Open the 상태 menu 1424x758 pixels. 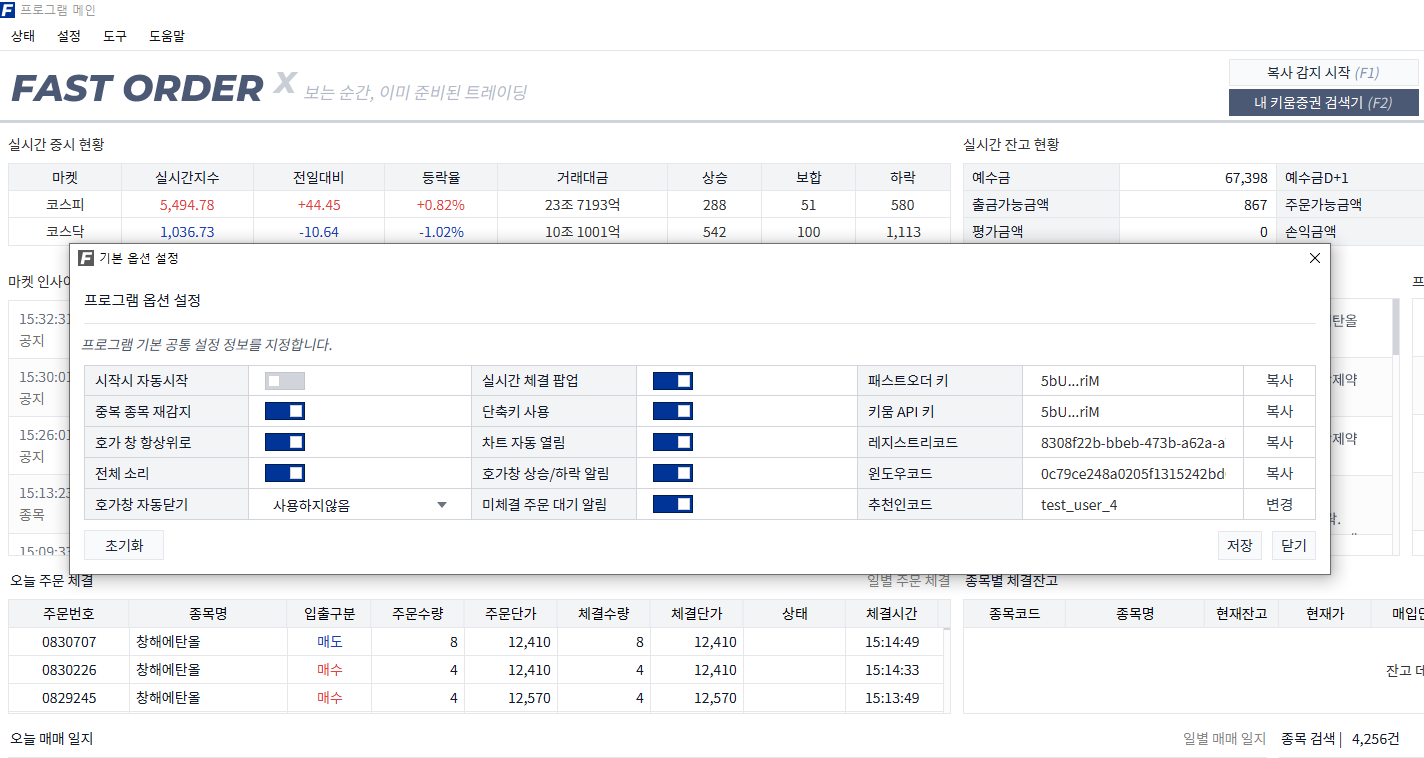[23, 36]
